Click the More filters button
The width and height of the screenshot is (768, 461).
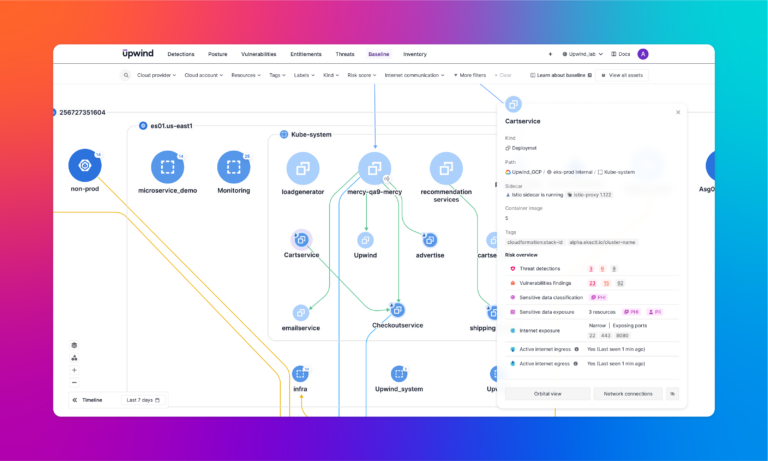click(470, 75)
